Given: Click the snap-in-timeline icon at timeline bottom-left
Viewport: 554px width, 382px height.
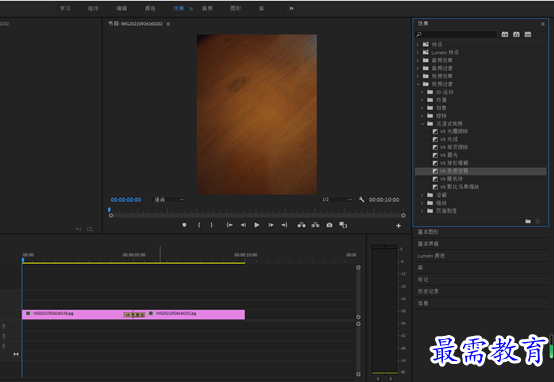Looking at the screenshot, I should [x=16, y=354].
